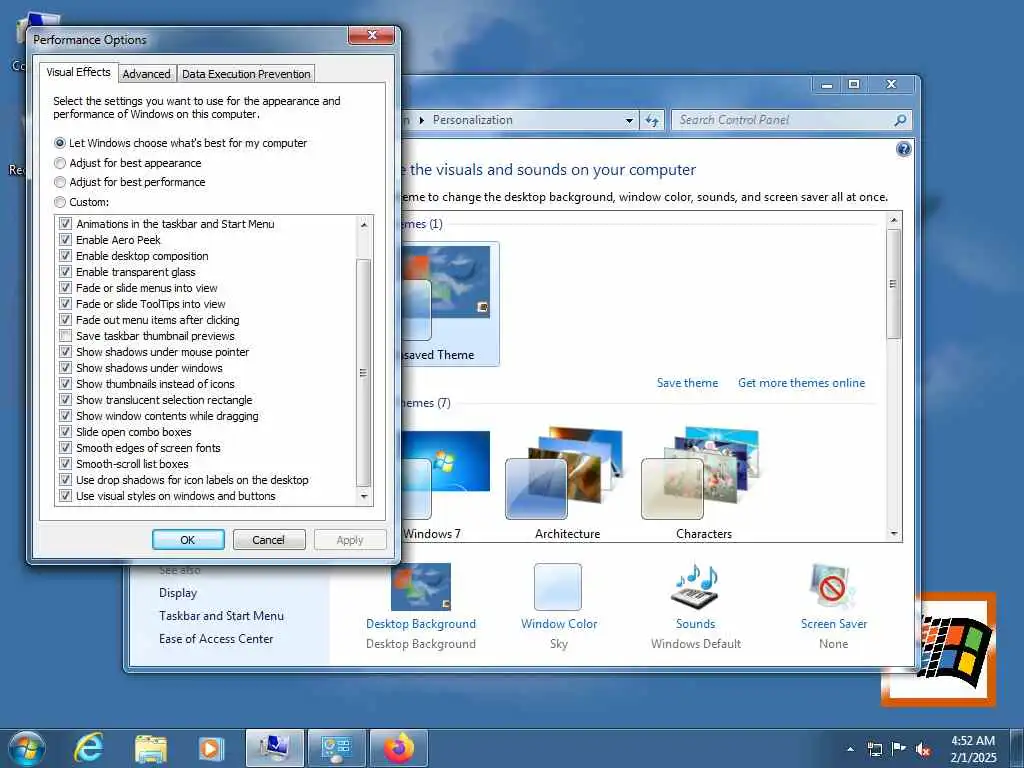The image size is (1024, 768).
Task: Toggle 'Slide open combo boxes' checkbox
Action: (65, 432)
